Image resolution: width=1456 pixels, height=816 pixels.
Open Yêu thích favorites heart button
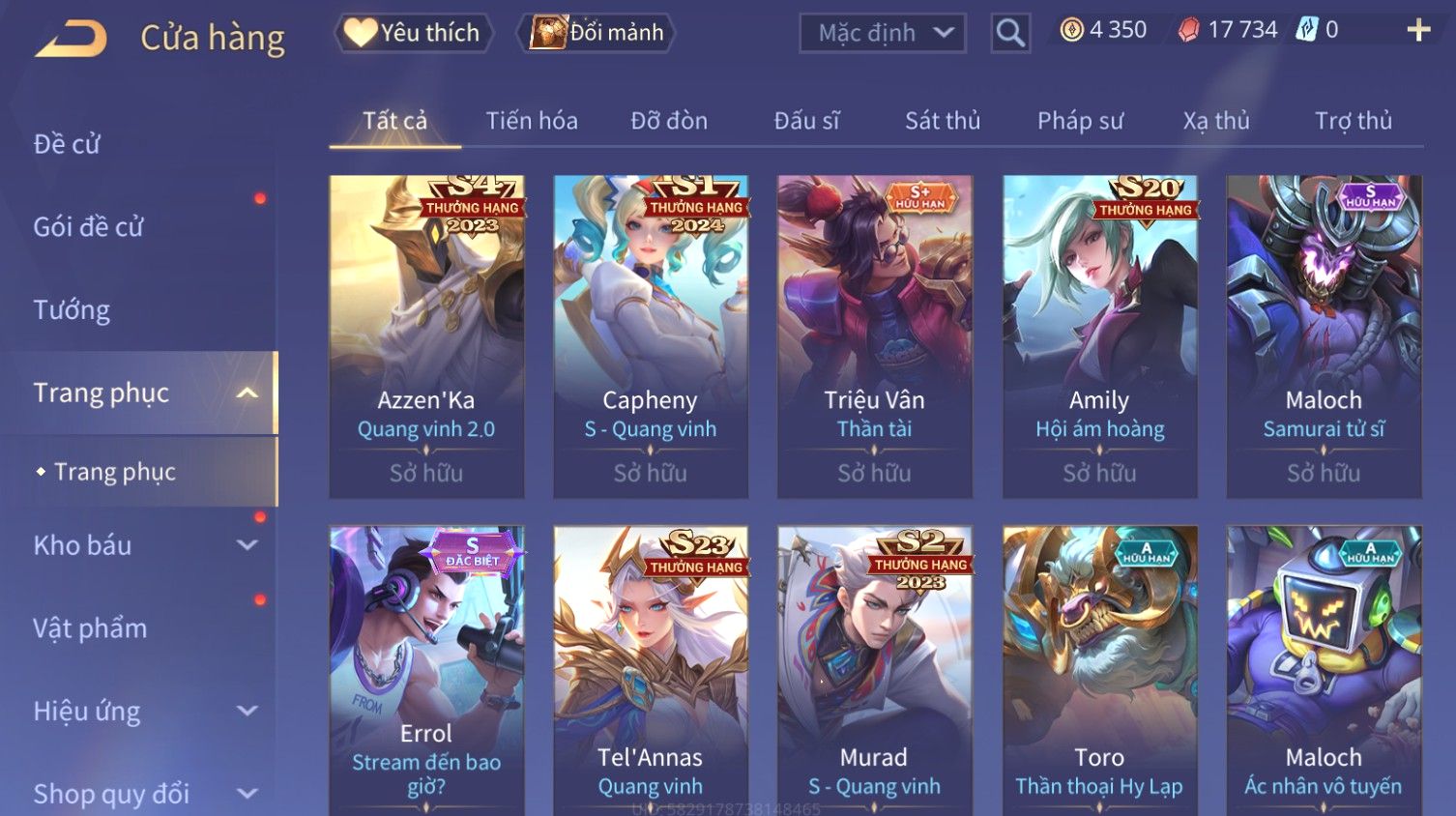click(414, 33)
